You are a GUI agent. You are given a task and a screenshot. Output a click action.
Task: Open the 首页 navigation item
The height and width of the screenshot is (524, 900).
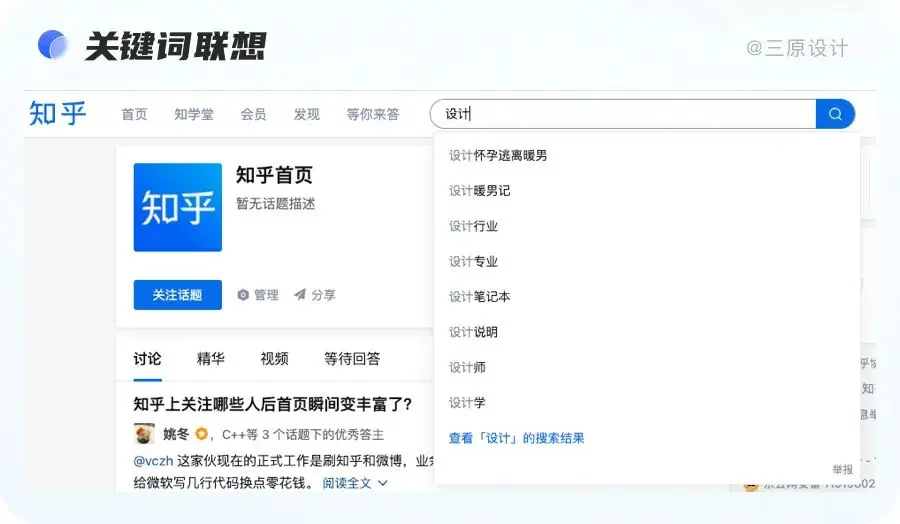[x=134, y=114]
